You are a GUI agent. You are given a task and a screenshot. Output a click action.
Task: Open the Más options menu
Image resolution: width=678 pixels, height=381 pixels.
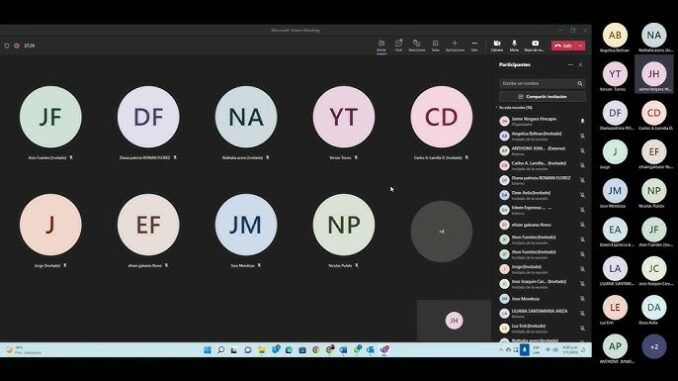pyautogui.click(x=474, y=45)
